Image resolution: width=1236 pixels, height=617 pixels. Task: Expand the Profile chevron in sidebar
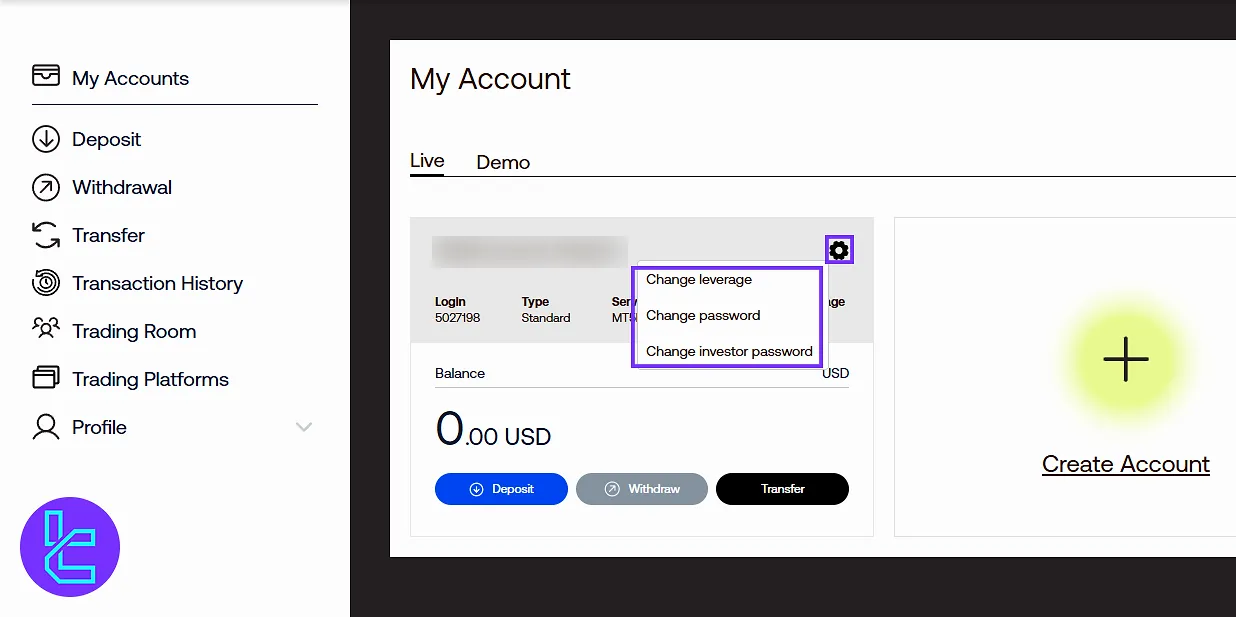pos(304,427)
